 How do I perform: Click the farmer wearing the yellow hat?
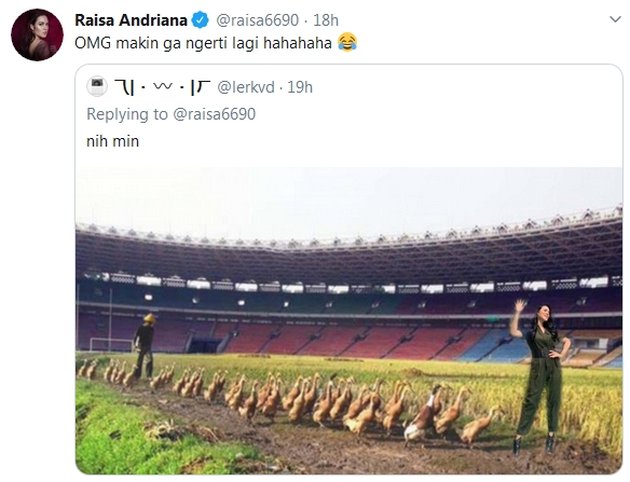pos(144,346)
